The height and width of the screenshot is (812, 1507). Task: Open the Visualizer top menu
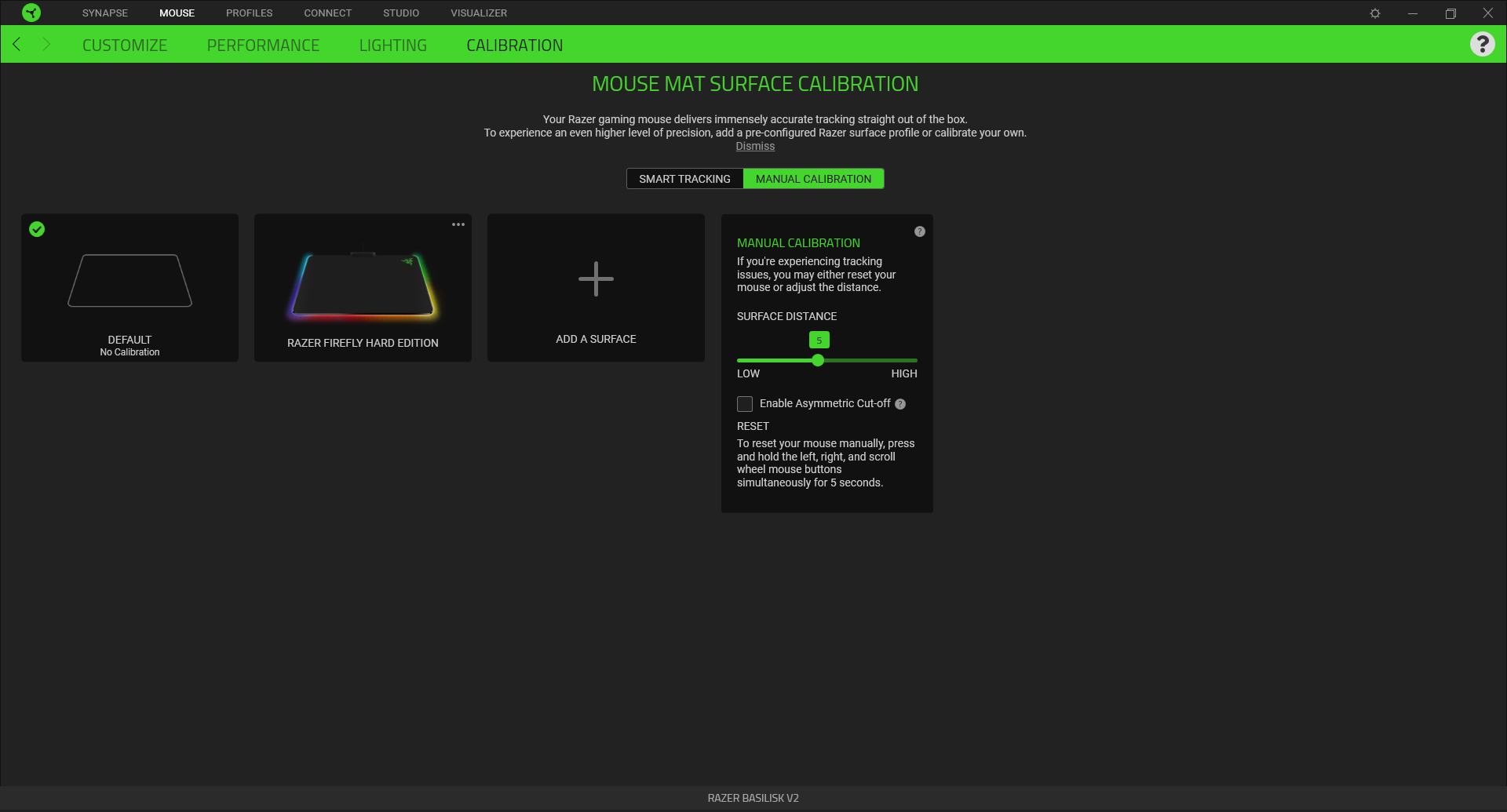[x=479, y=13]
